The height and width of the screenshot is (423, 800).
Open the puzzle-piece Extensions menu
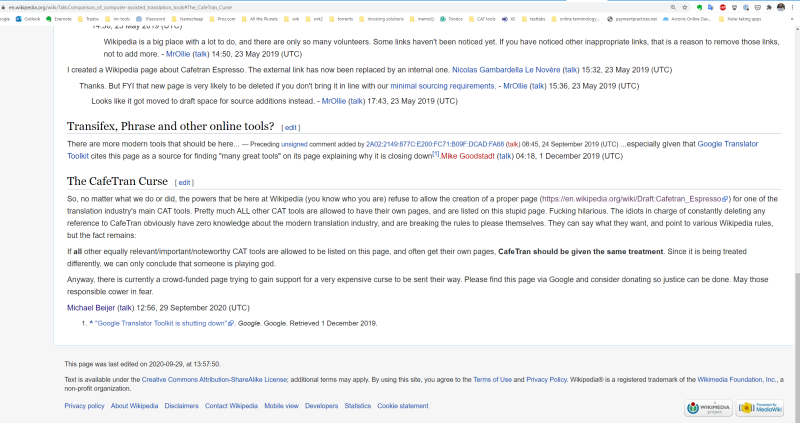[x=769, y=7]
